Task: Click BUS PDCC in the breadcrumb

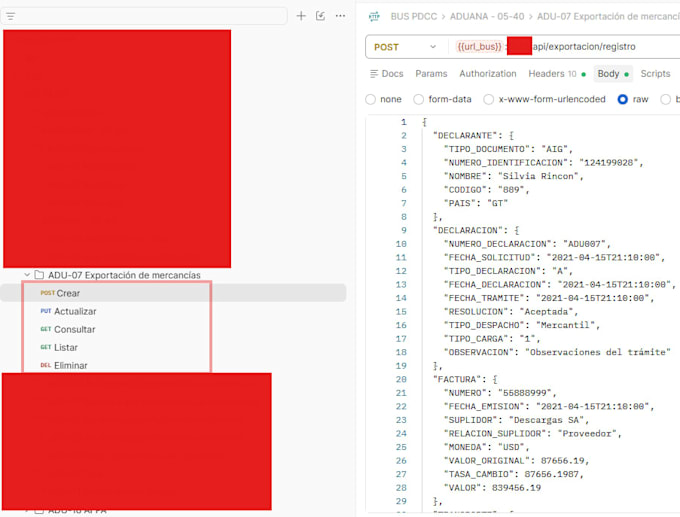Action: click(414, 16)
